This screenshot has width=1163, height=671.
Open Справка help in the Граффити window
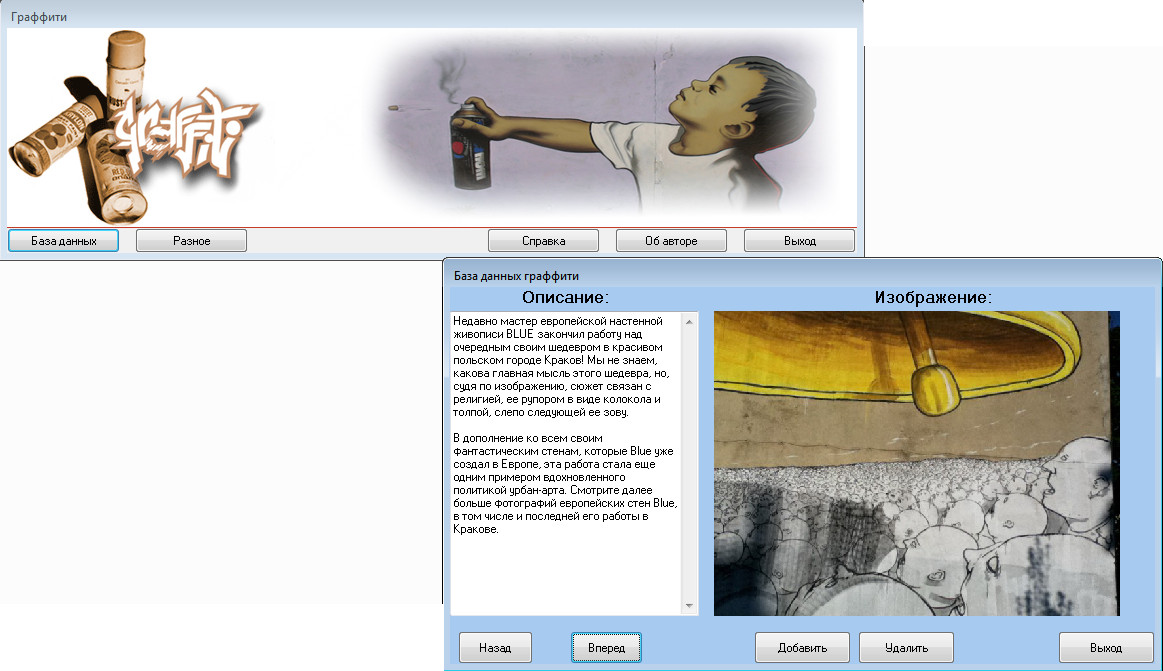pyautogui.click(x=544, y=241)
